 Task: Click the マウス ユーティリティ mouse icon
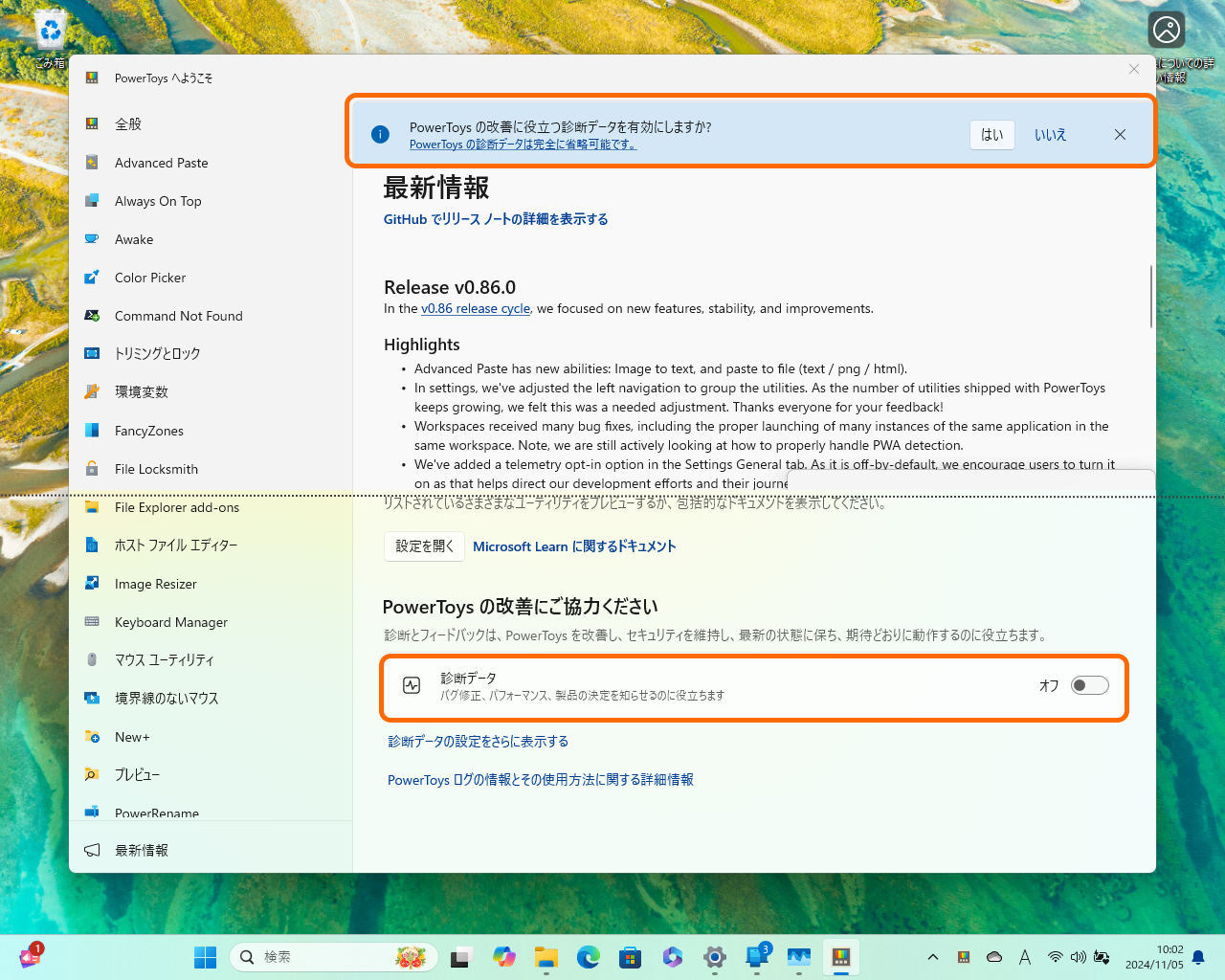click(x=92, y=660)
